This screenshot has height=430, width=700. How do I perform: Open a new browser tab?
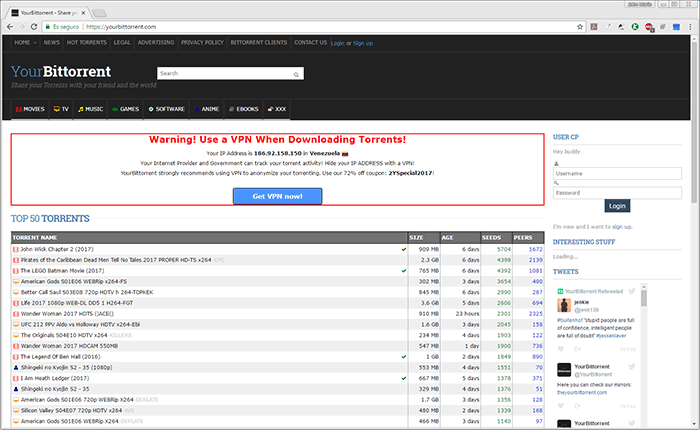click(x=99, y=13)
